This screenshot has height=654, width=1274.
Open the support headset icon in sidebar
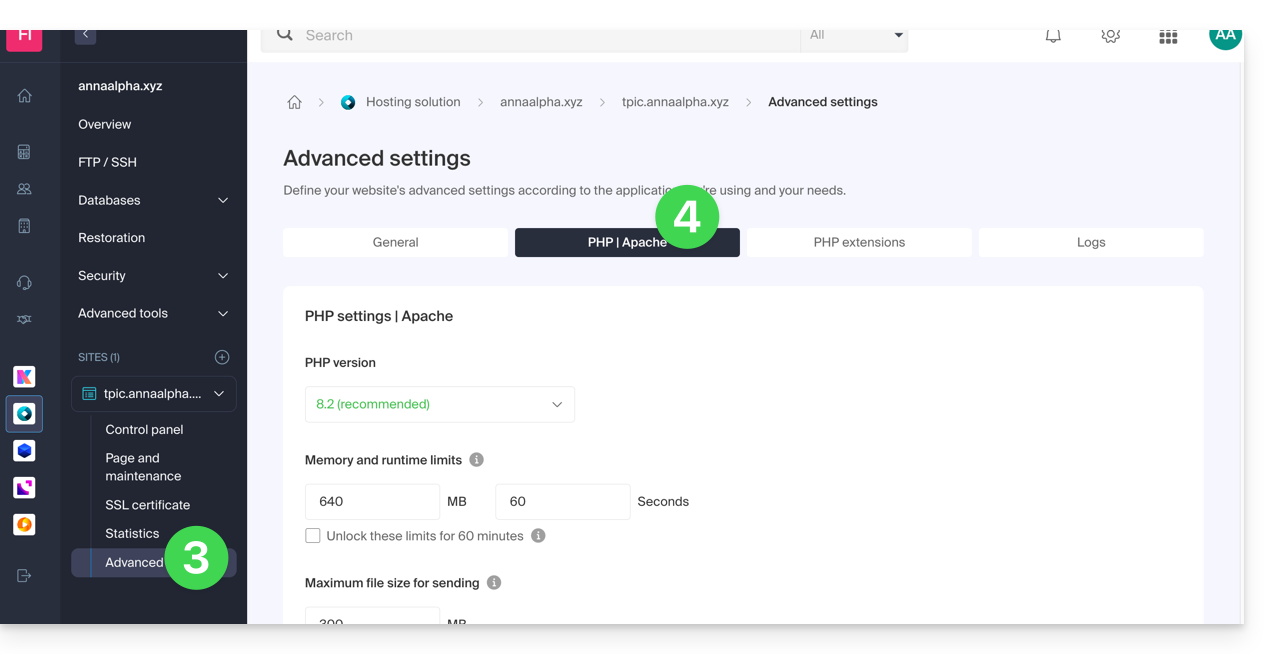[24, 283]
